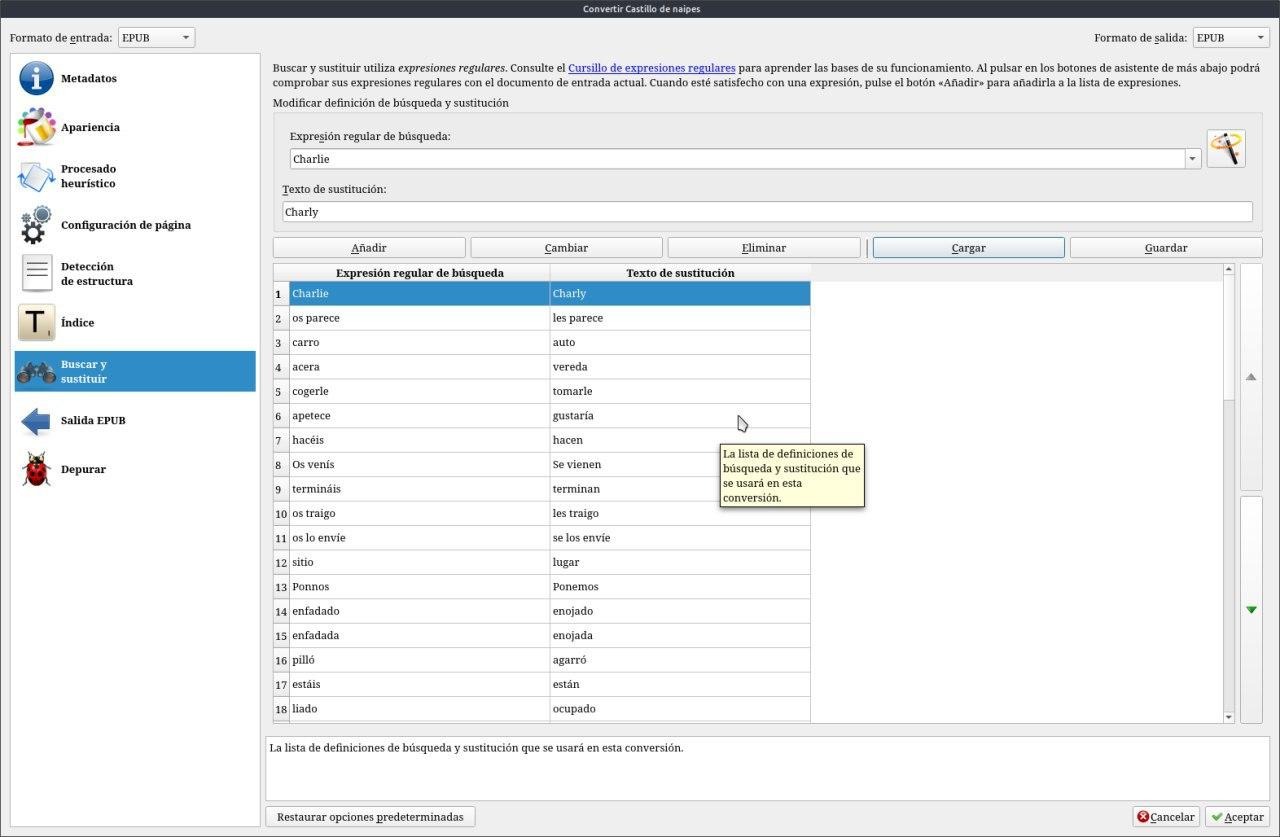The width and height of the screenshot is (1280, 837).
Task: Click the 'auto' replacement cell
Action: 680,342
